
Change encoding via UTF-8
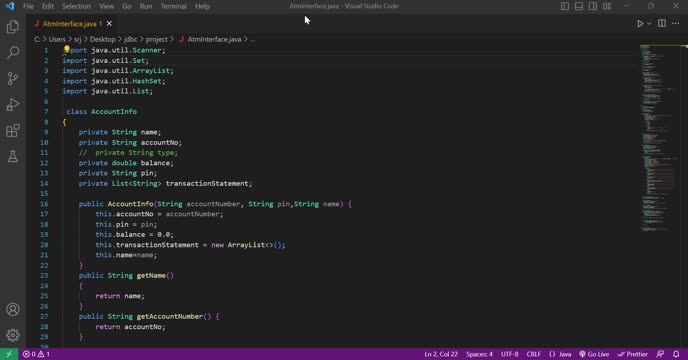(509, 354)
